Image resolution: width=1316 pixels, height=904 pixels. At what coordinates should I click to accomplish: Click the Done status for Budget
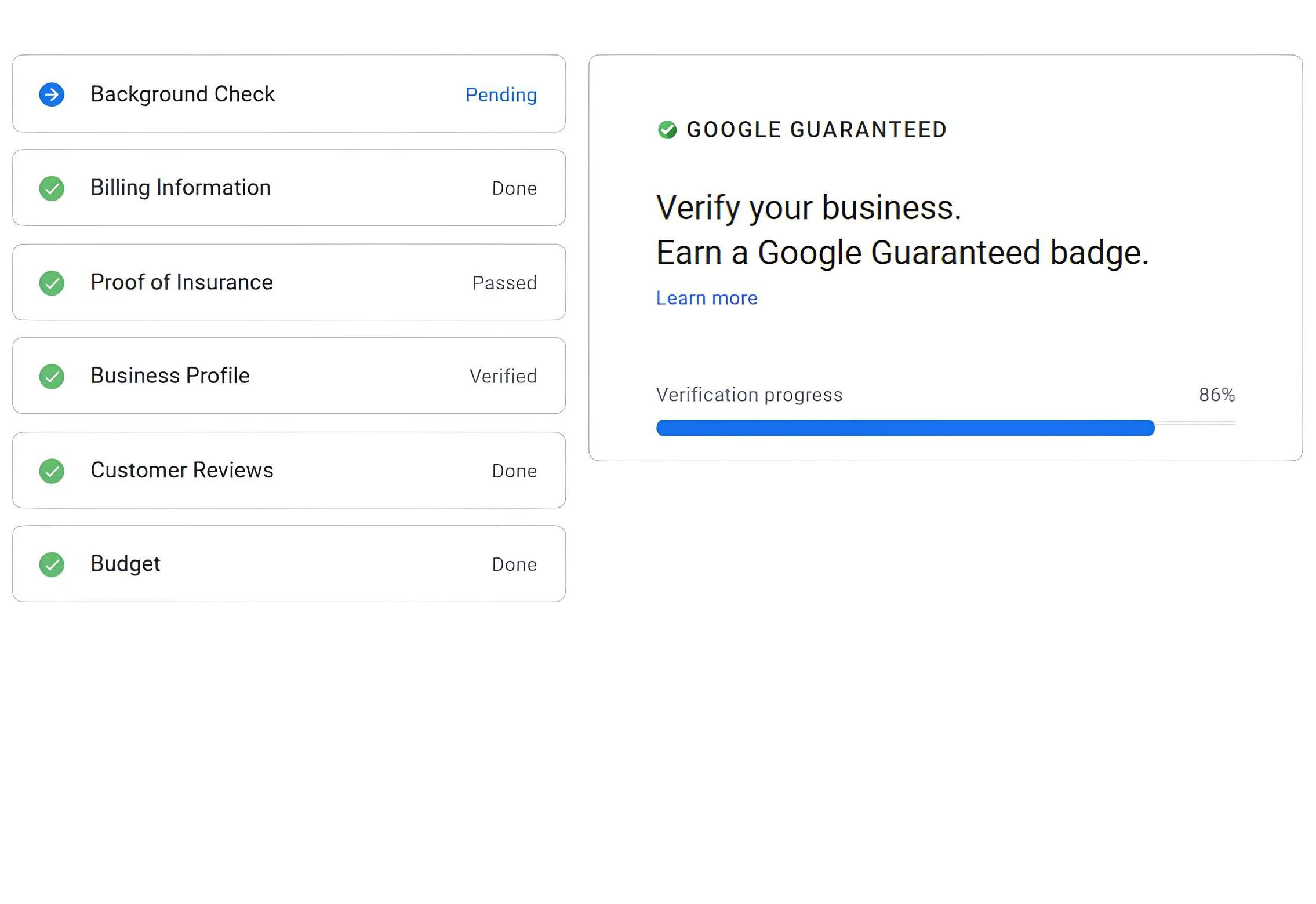[514, 564]
